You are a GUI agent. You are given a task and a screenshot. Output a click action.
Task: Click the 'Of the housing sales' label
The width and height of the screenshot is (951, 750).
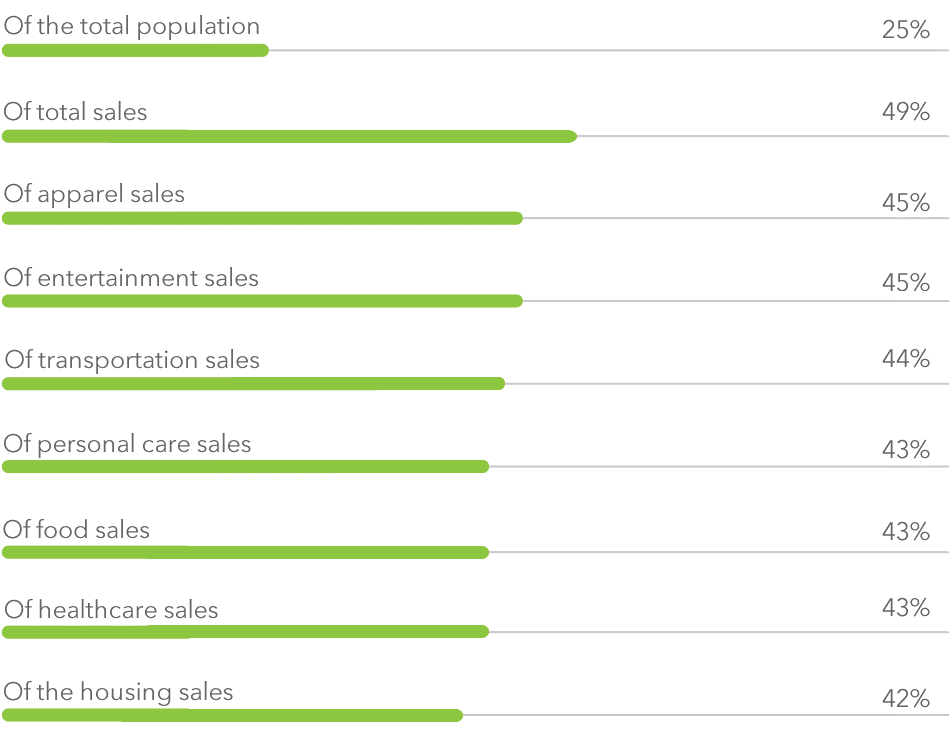click(118, 692)
